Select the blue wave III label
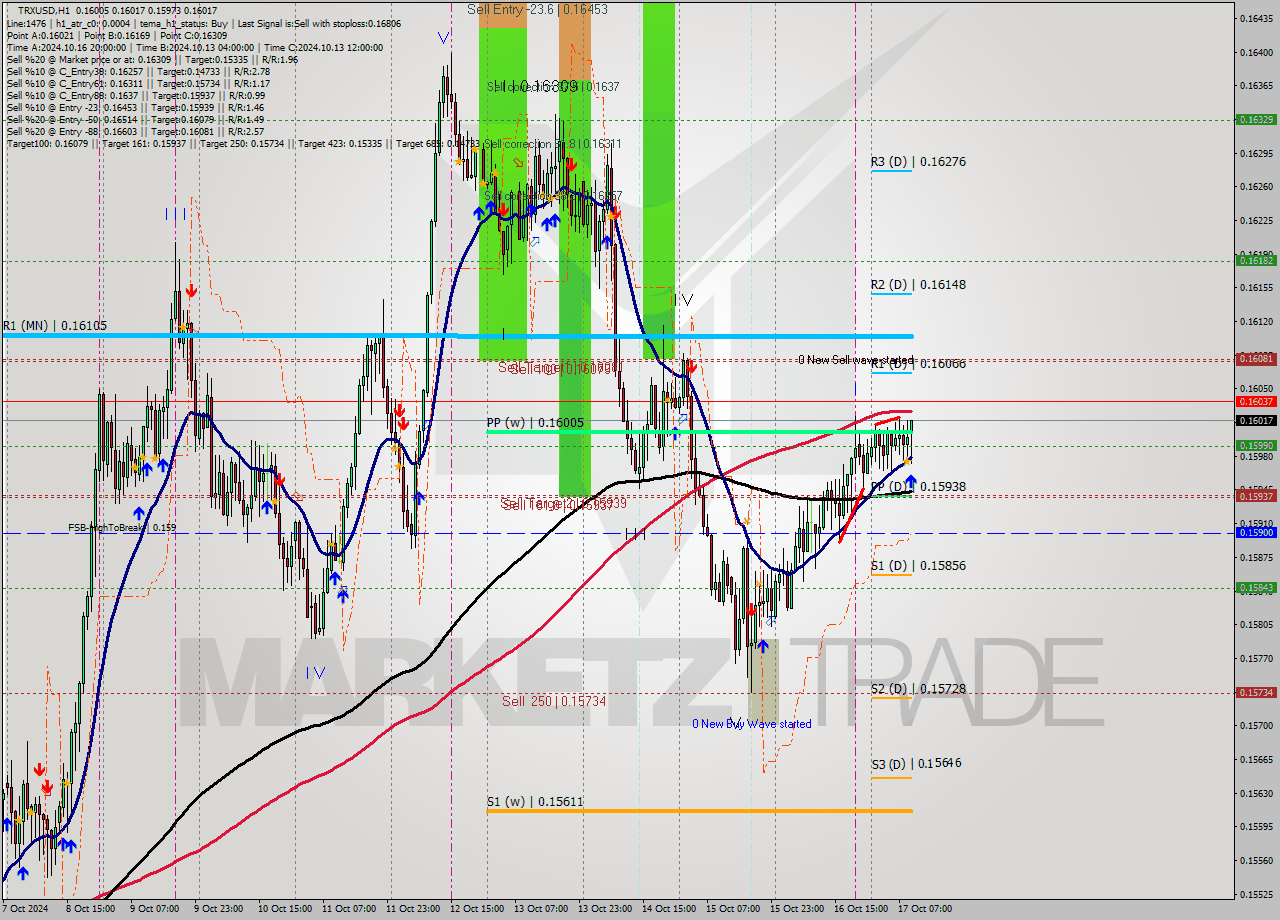The image size is (1280, 920). (x=175, y=213)
